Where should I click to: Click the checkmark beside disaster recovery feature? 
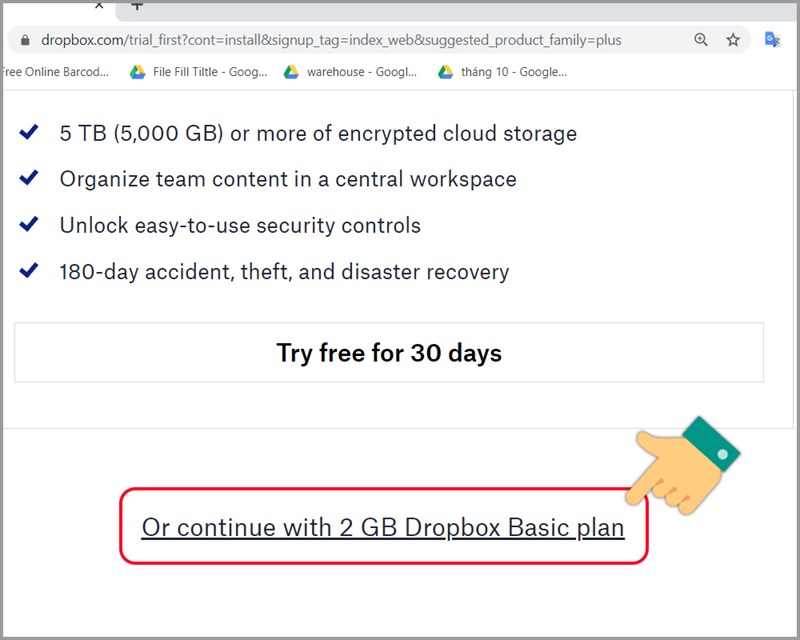(27, 267)
